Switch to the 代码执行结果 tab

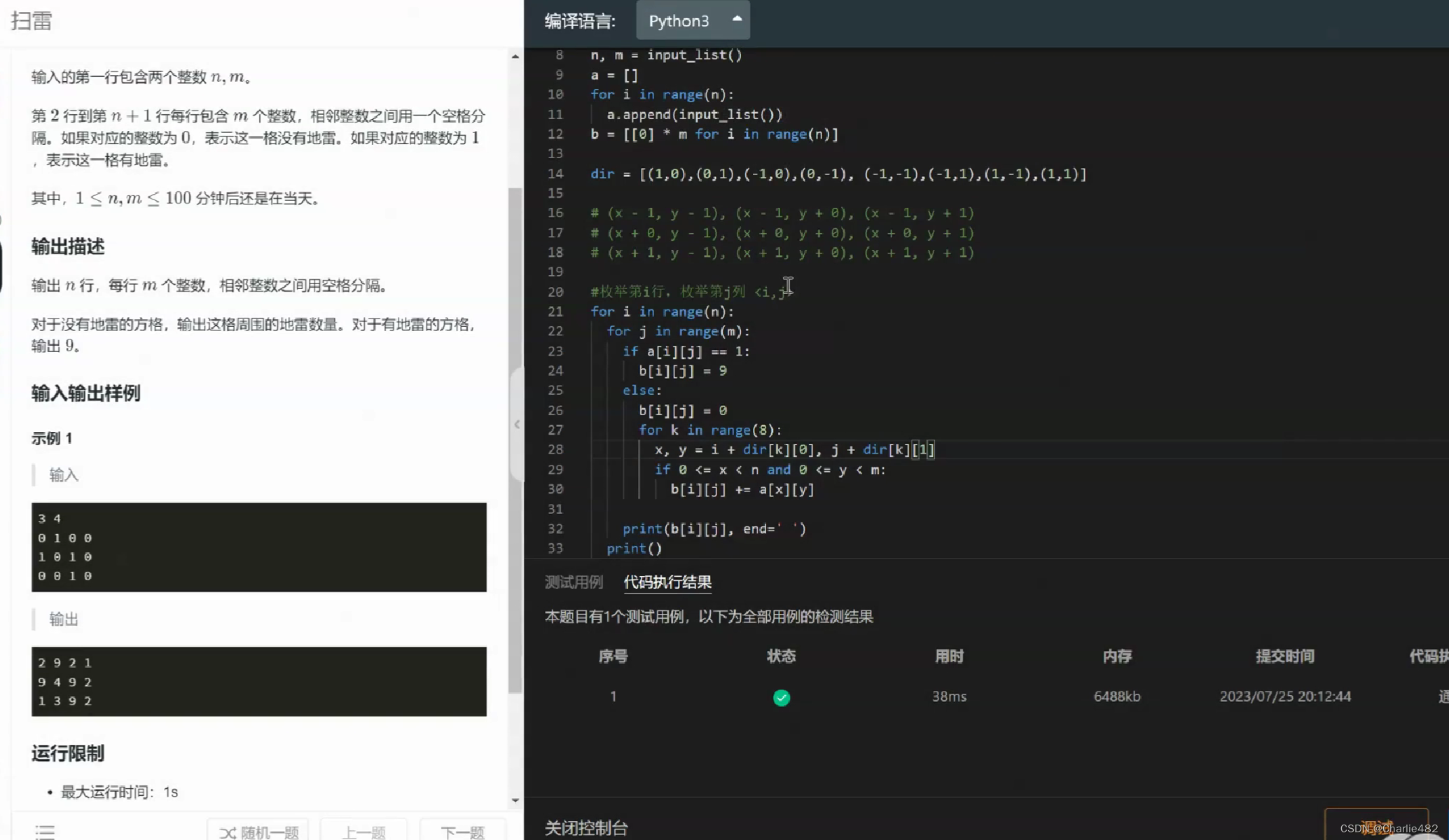point(667,582)
